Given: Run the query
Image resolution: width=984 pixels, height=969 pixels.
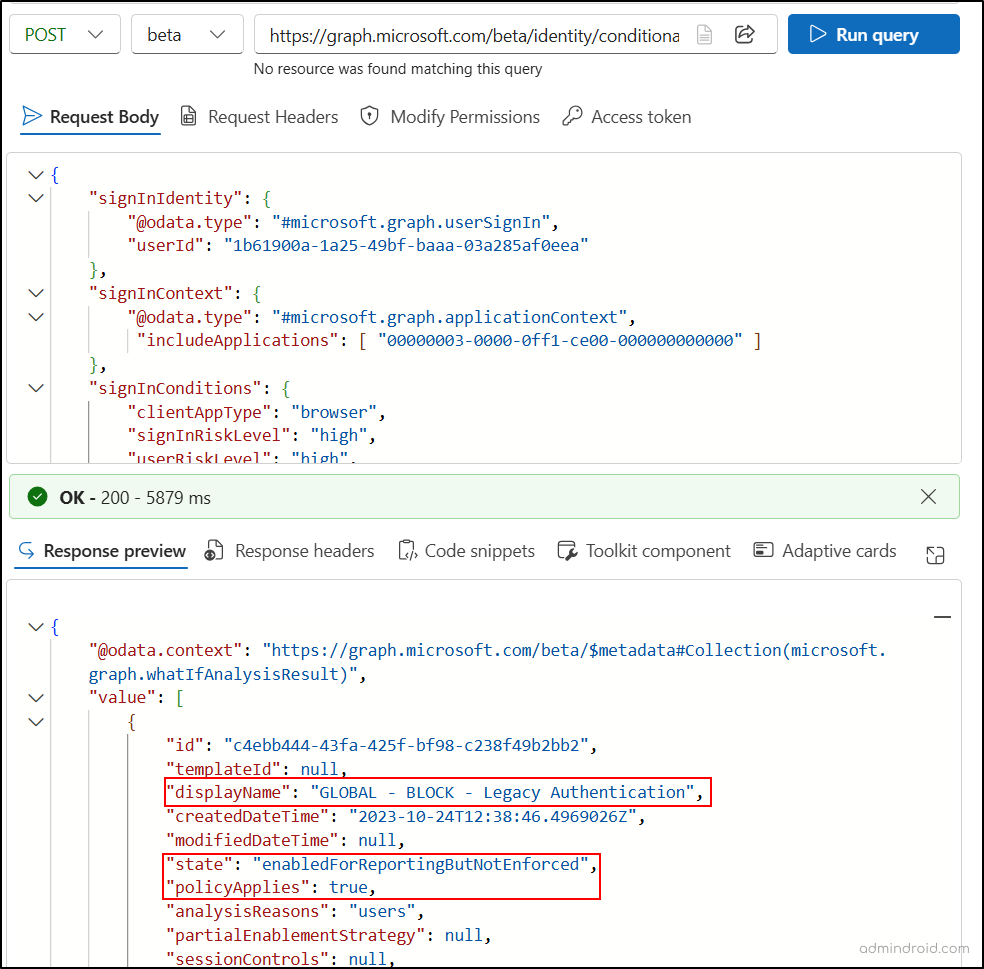Looking at the screenshot, I should pyautogui.click(x=874, y=35).
